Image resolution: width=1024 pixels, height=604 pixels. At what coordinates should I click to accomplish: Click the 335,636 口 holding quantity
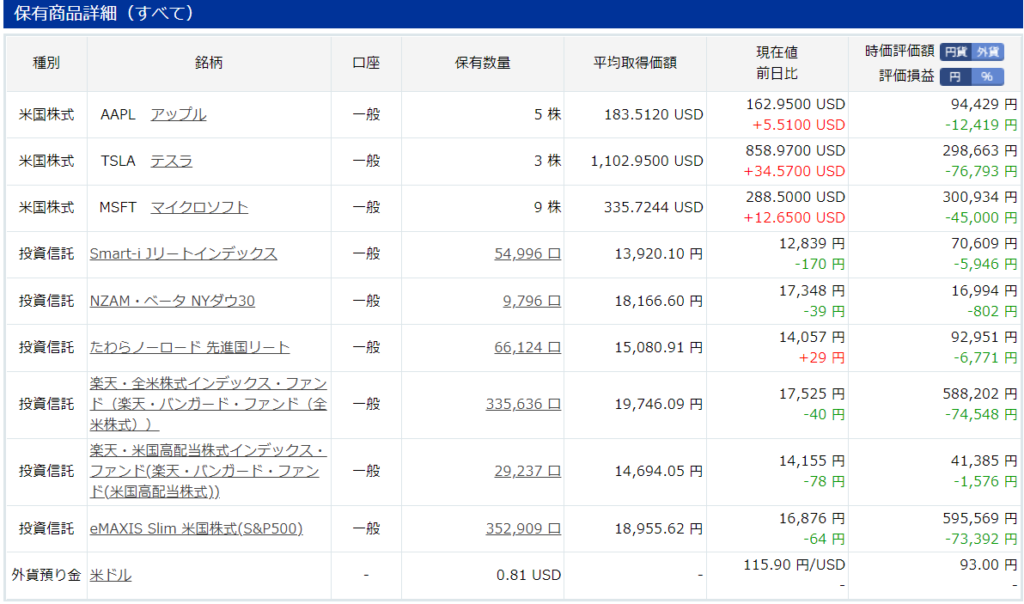click(523, 404)
